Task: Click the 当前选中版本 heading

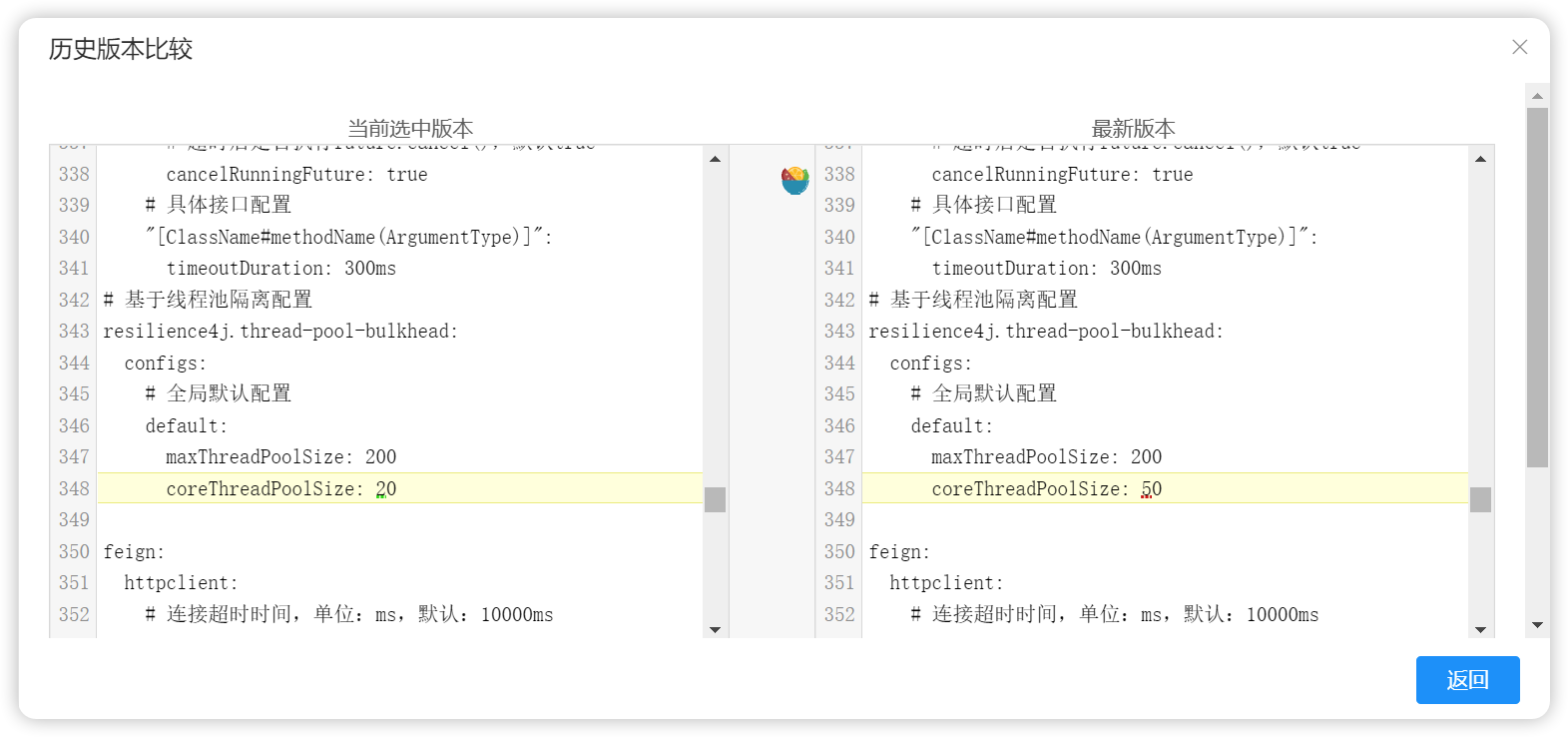Action: (x=410, y=128)
